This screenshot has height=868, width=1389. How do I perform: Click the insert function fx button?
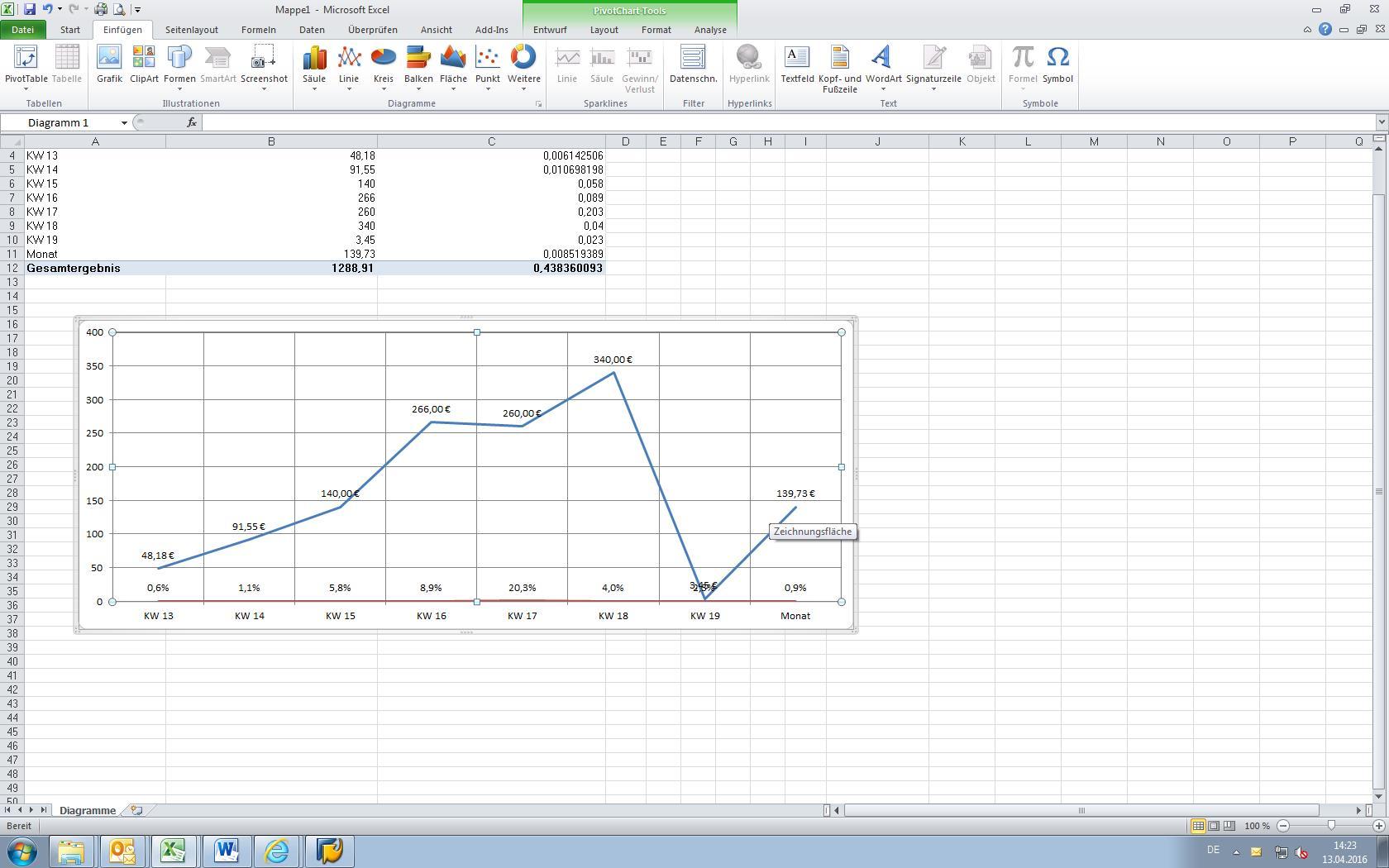tap(192, 122)
